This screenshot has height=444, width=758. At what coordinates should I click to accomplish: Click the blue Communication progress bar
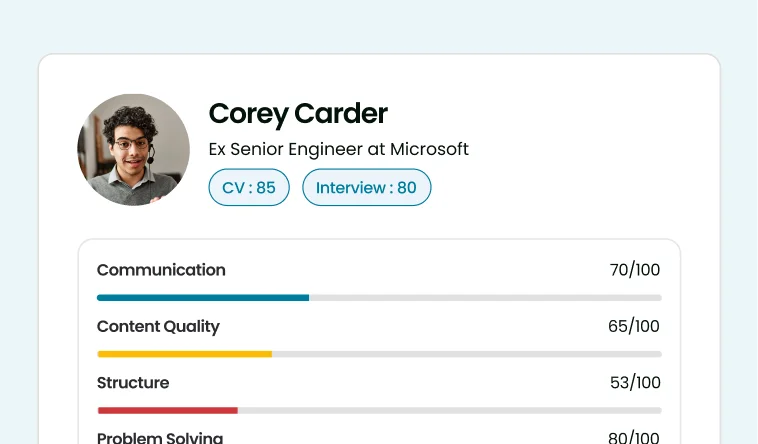coord(203,298)
